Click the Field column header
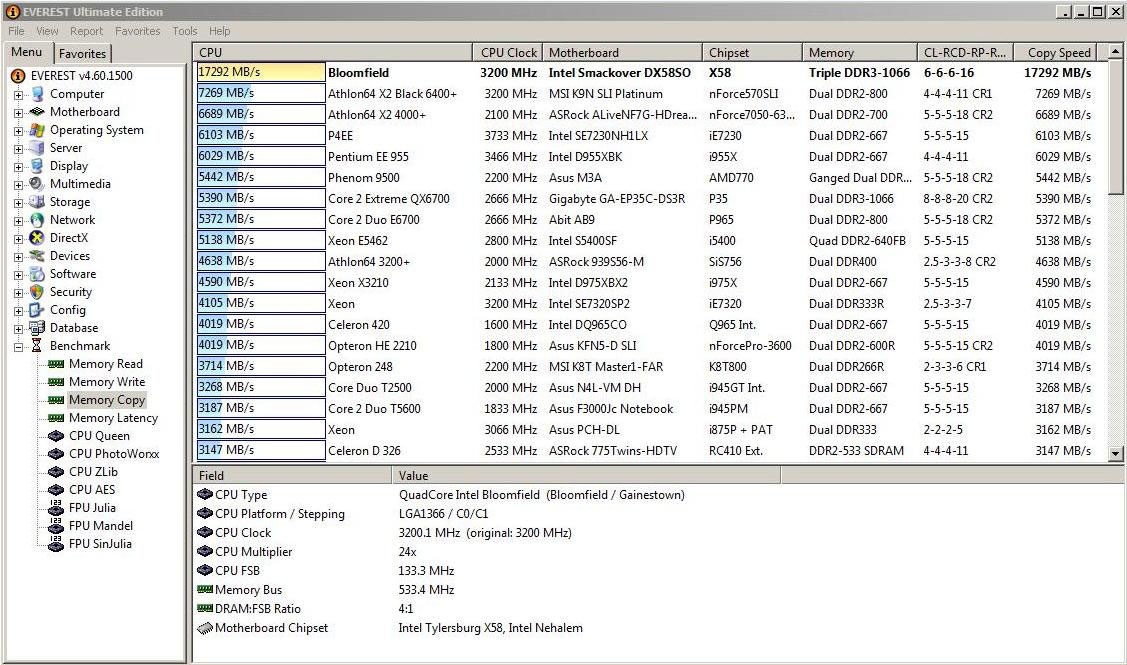This screenshot has height=665, width=1127. tap(293, 475)
